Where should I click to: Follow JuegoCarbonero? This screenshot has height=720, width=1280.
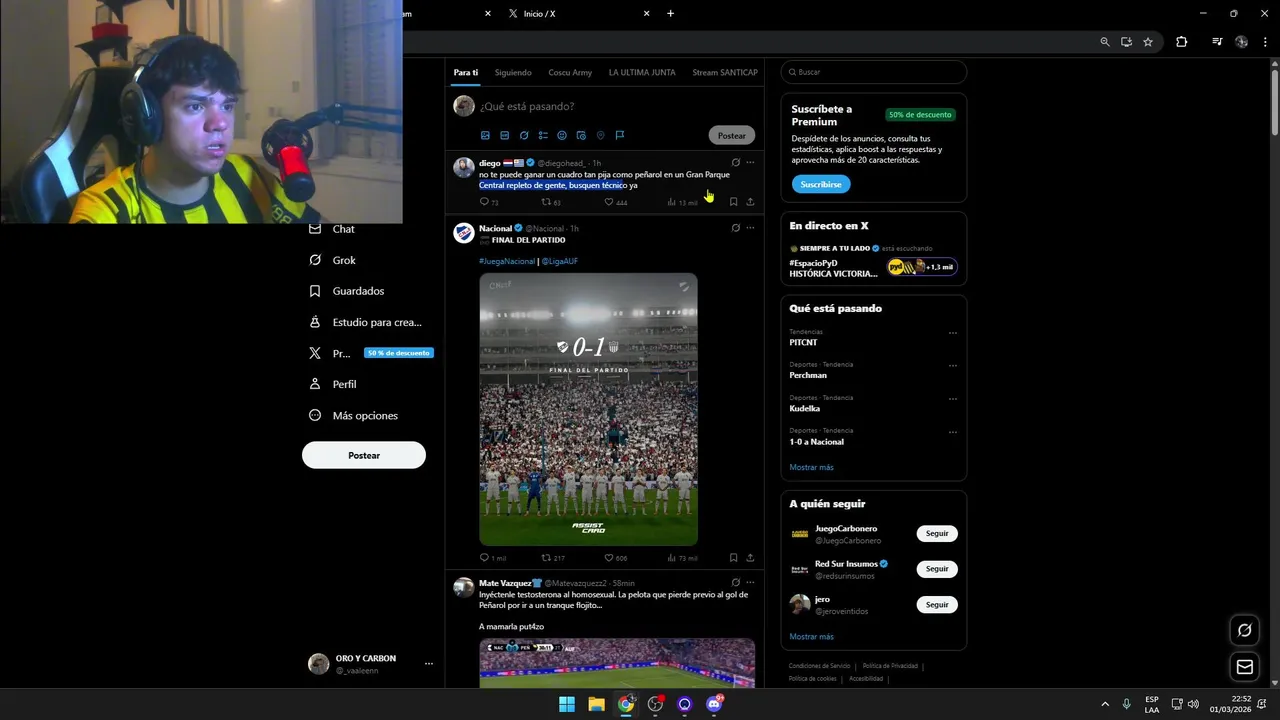[937, 534]
